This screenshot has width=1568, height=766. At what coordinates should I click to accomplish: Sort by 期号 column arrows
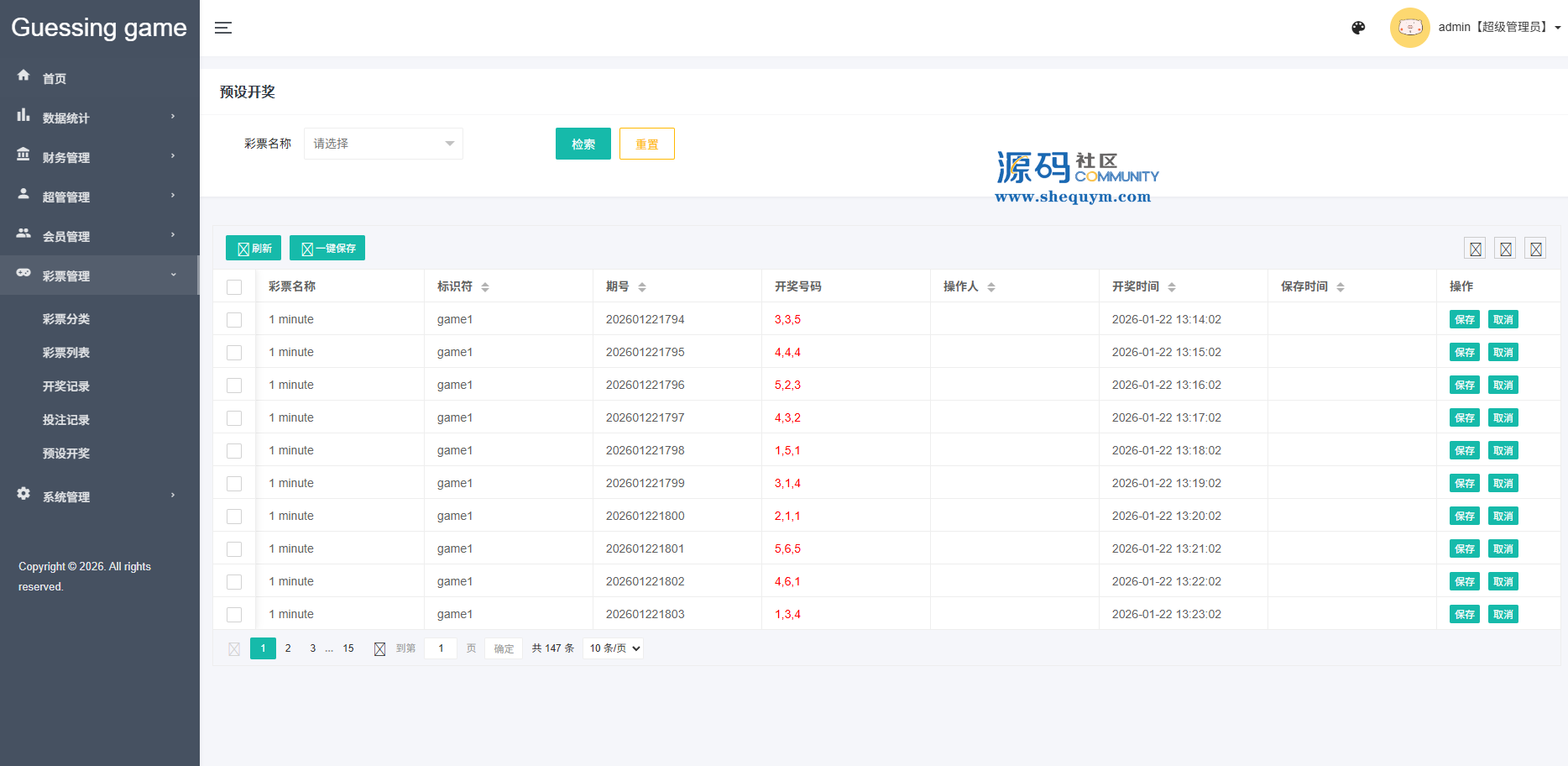(642, 287)
